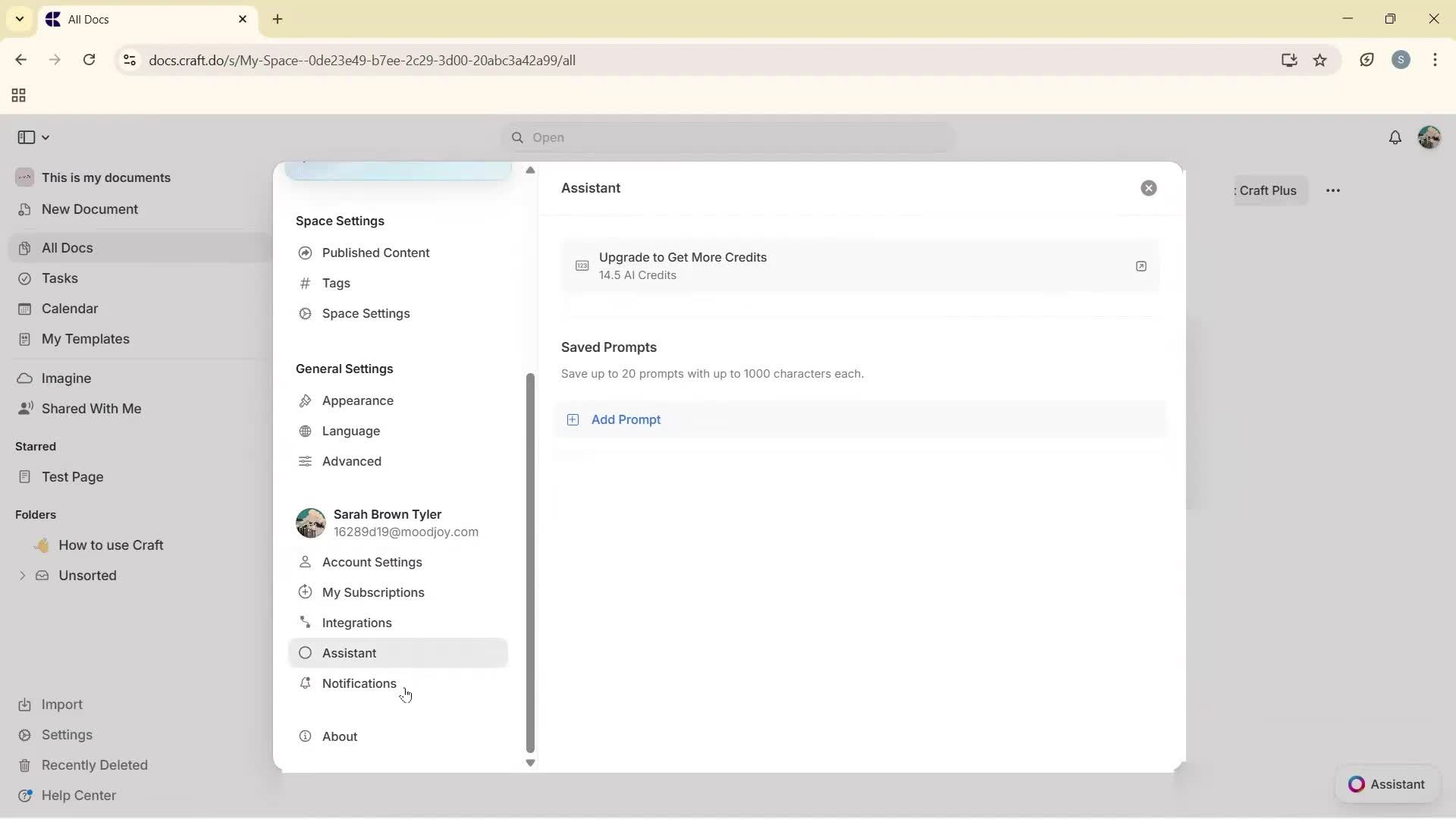Image resolution: width=1456 pixels, height=819 pixels.
Task: Open the Integrations settings
Action: click(356, 623)
